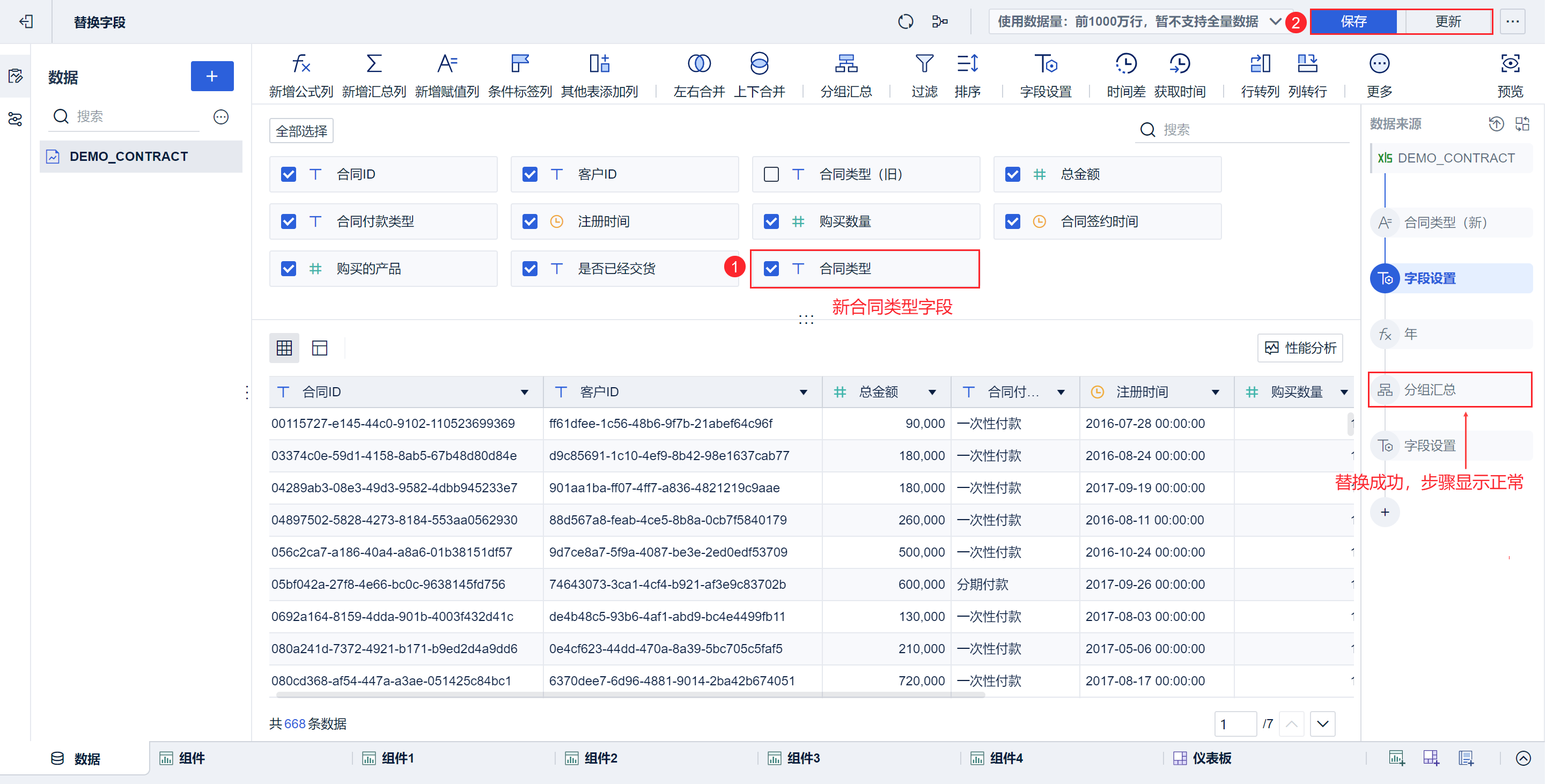Select the 行转列 pivot tool
This screenshot has width=1546, height=784.
coord(1259,64)
